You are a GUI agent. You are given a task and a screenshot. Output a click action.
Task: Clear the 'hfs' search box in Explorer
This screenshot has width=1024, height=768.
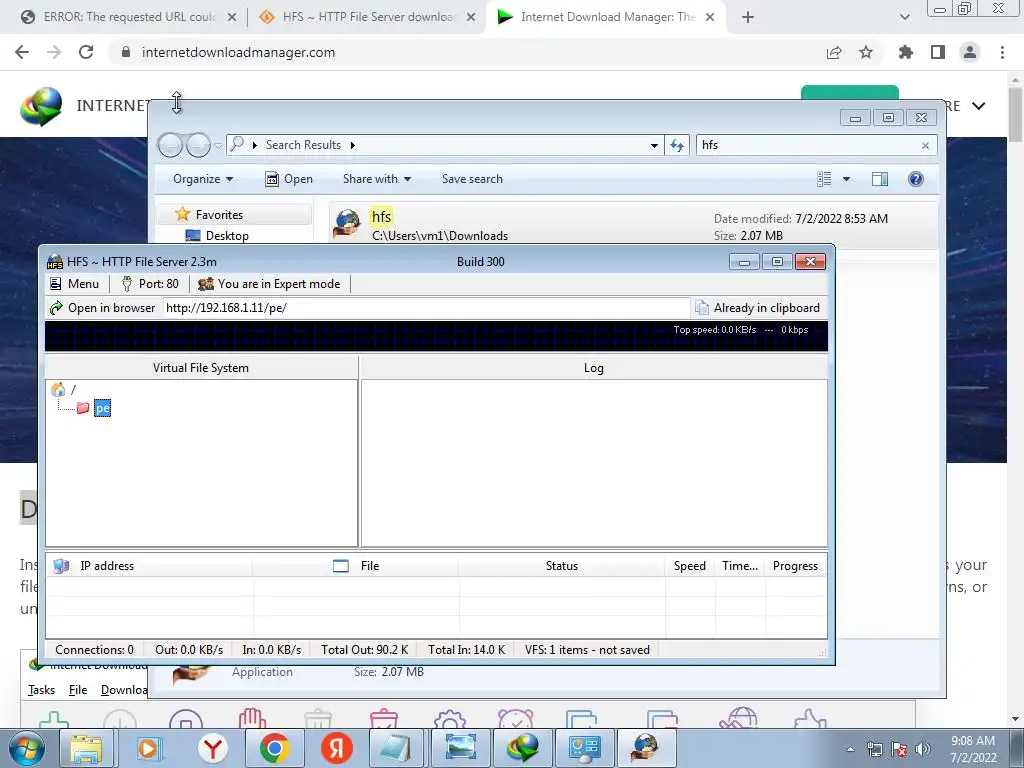coord(925,146)
